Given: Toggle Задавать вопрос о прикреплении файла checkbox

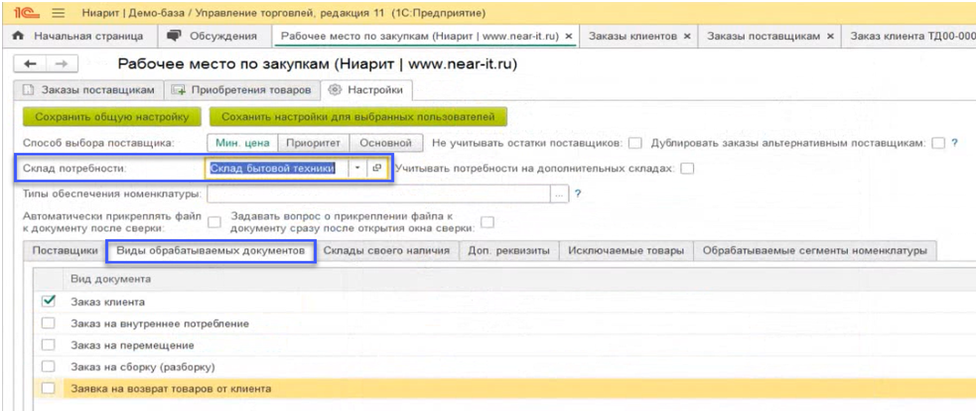Looking at the screenshot, I should coord(487,222).
